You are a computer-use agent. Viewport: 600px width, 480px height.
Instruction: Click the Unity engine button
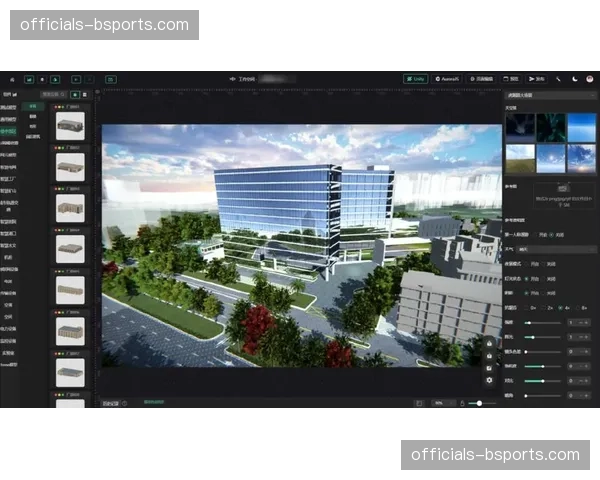[x=416, y=78]
